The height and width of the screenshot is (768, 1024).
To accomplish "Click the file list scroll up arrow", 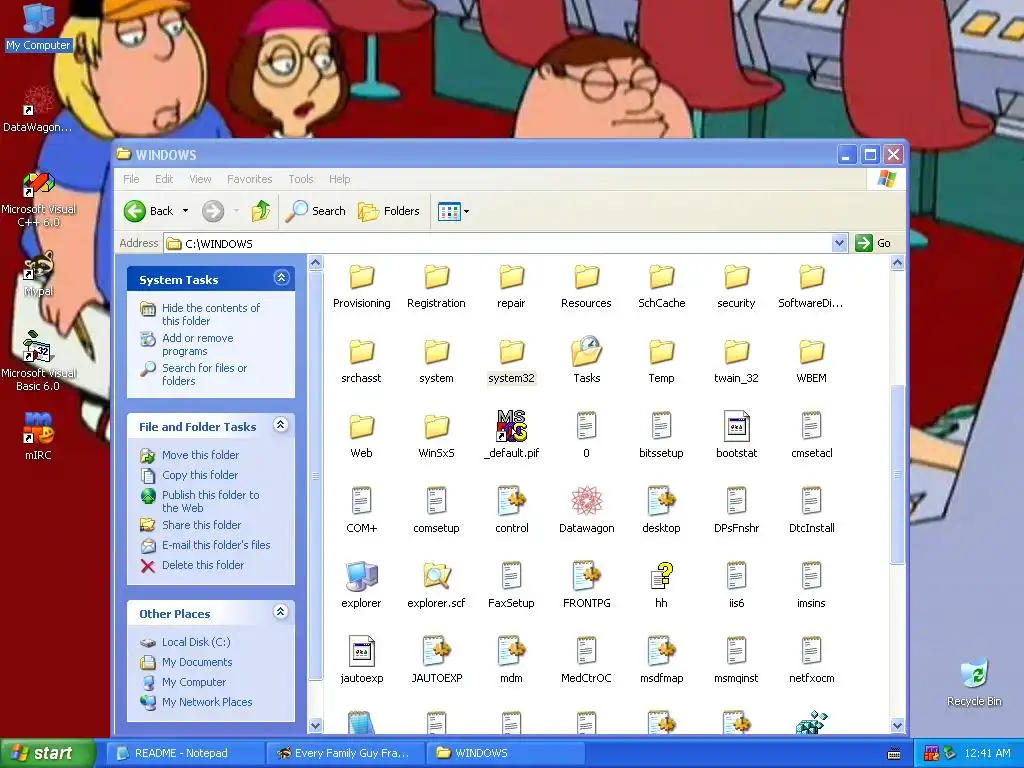I will coord(897,263).
